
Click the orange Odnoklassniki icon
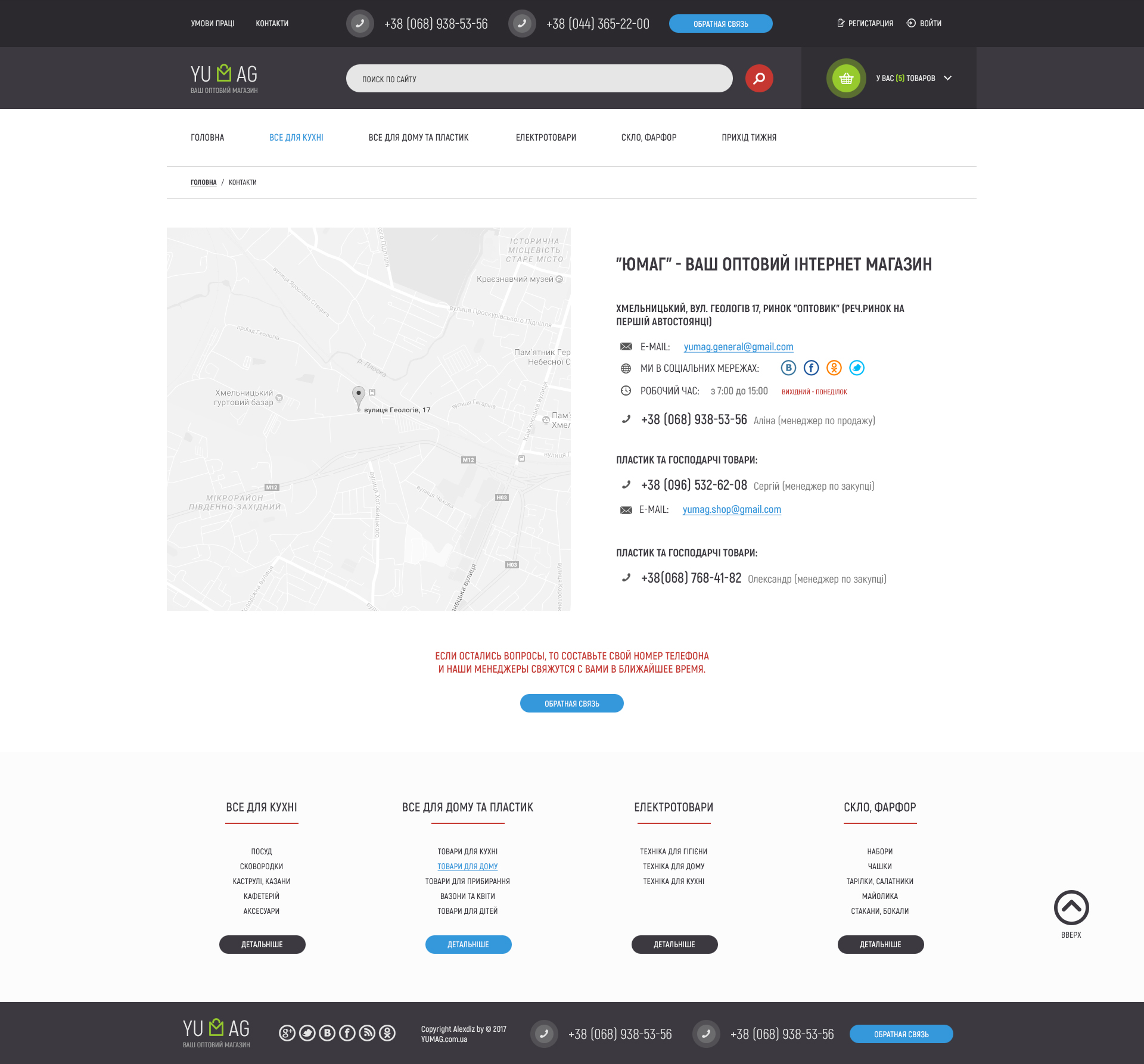click(834, 368)
